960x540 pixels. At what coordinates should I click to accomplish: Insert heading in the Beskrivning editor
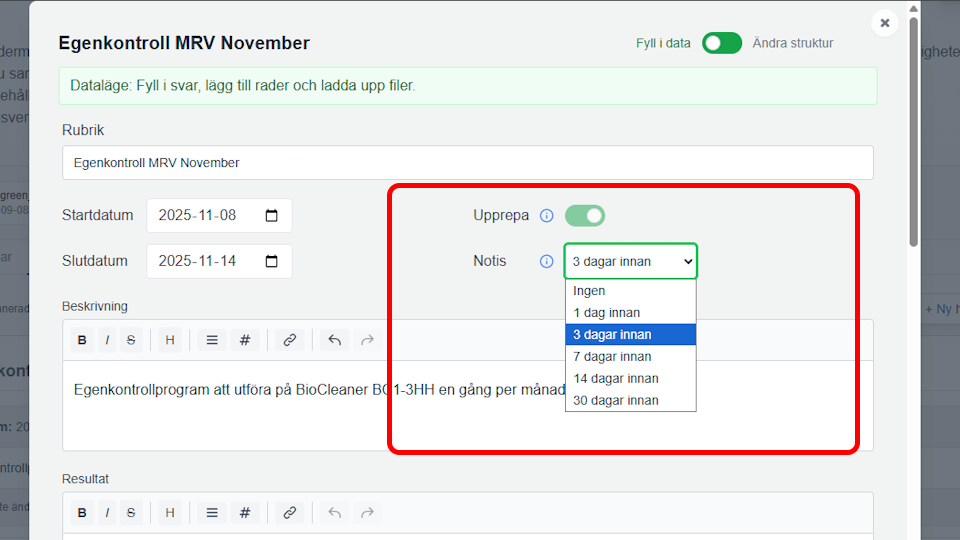(170, 340)
